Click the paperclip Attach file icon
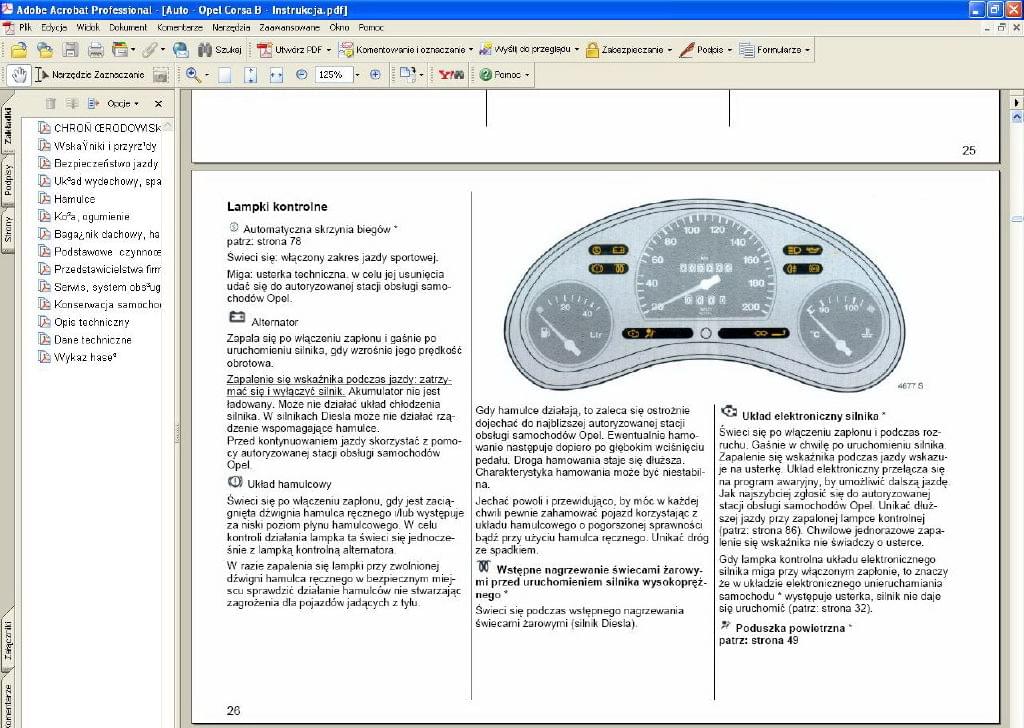 click(150, 50)
